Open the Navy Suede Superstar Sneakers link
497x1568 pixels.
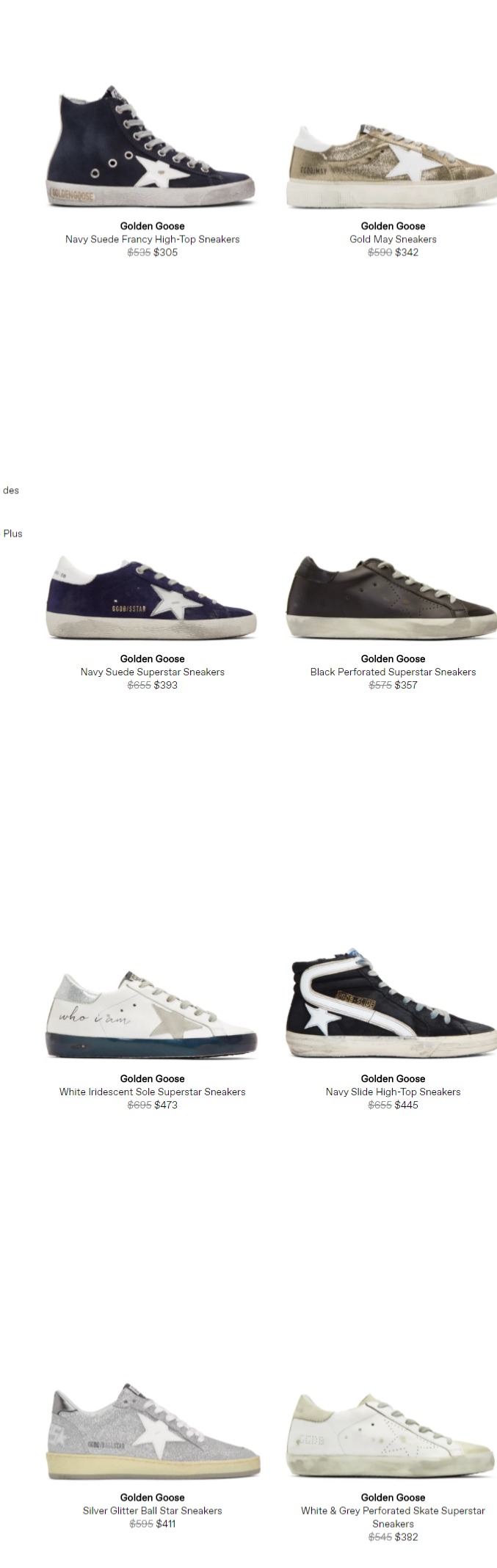coord(152,672)
